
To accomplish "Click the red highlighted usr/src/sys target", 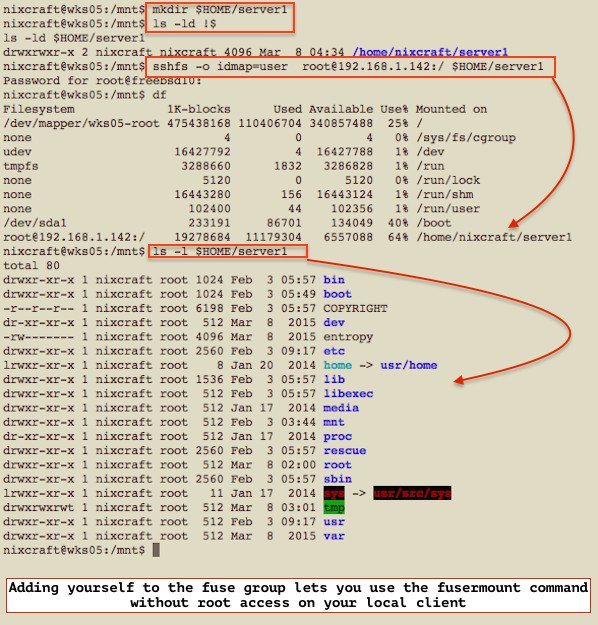I will (x=412, y=493).
